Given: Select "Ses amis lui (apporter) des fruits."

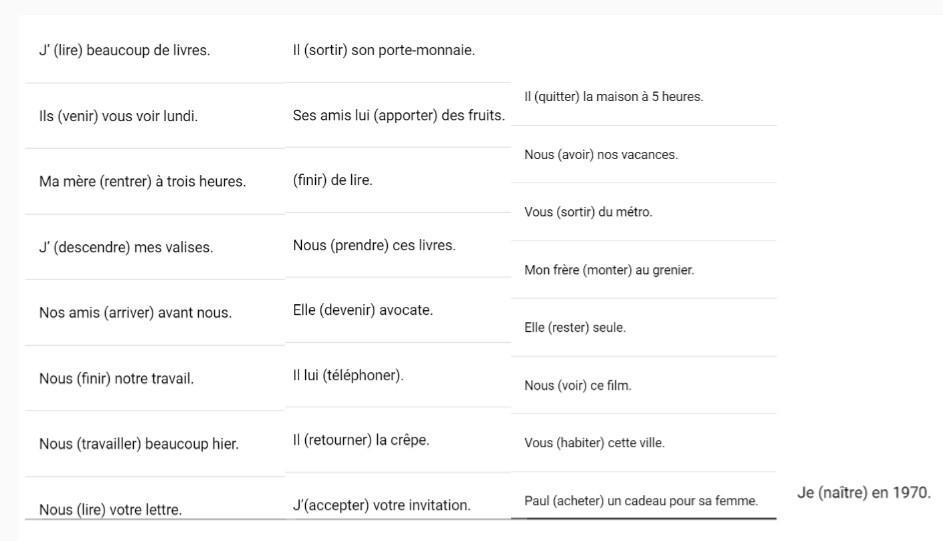Looking at the screenshot, I should click(x=399, y=115).
